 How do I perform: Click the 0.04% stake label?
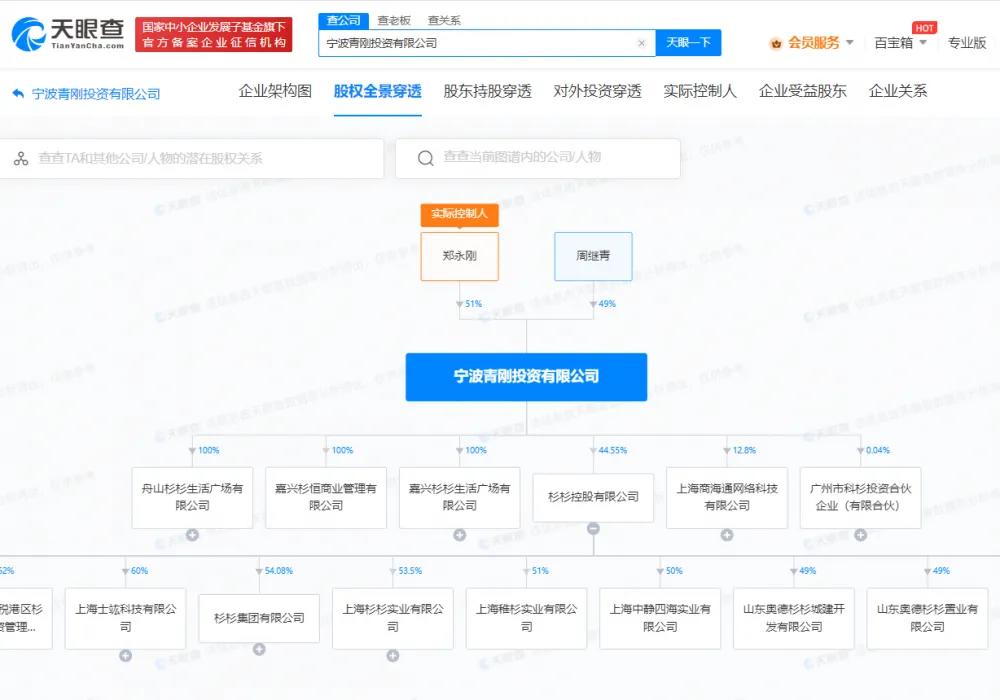click(x=878, y=450)
